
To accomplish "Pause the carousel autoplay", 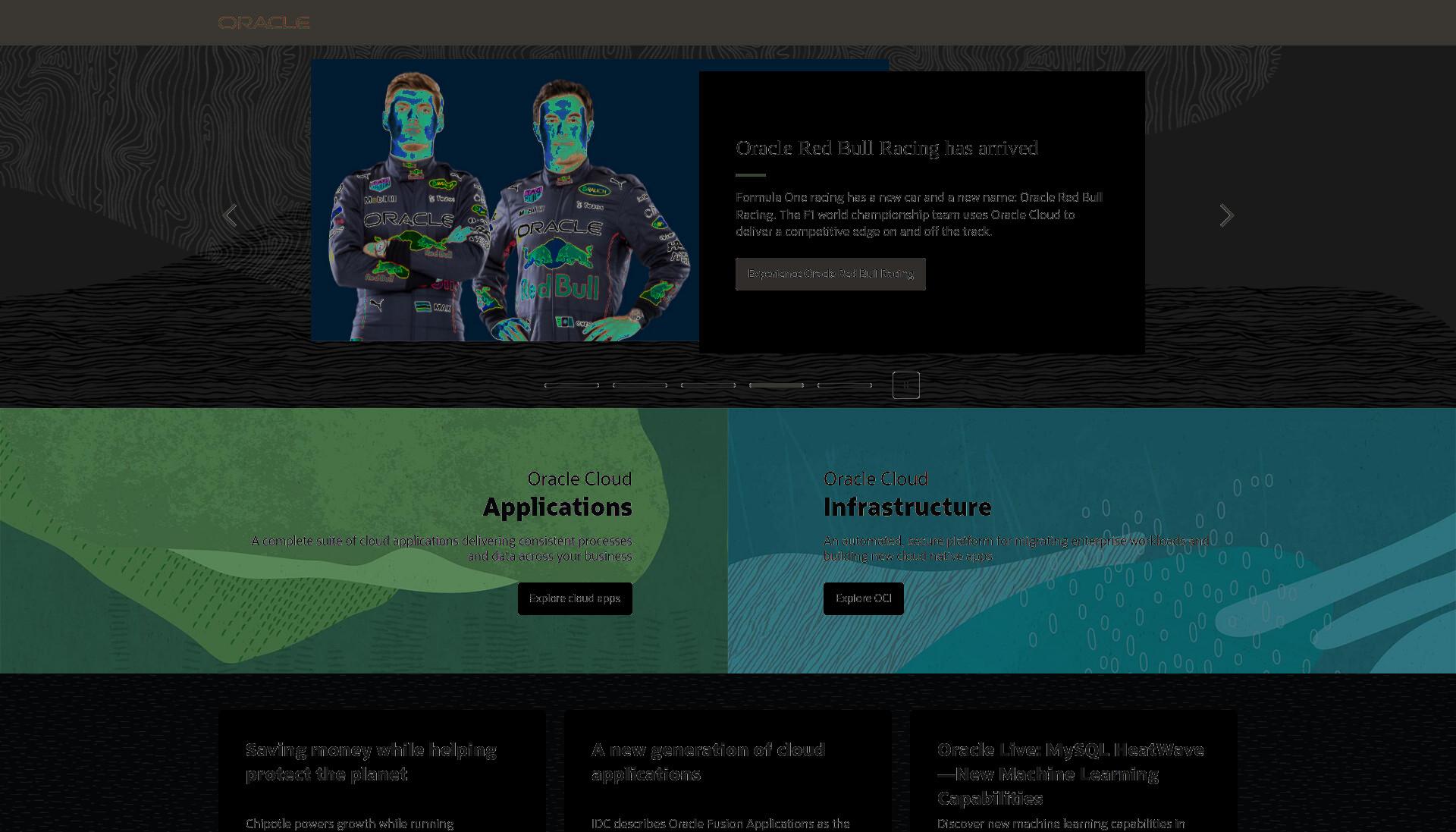I will [905, 385].
